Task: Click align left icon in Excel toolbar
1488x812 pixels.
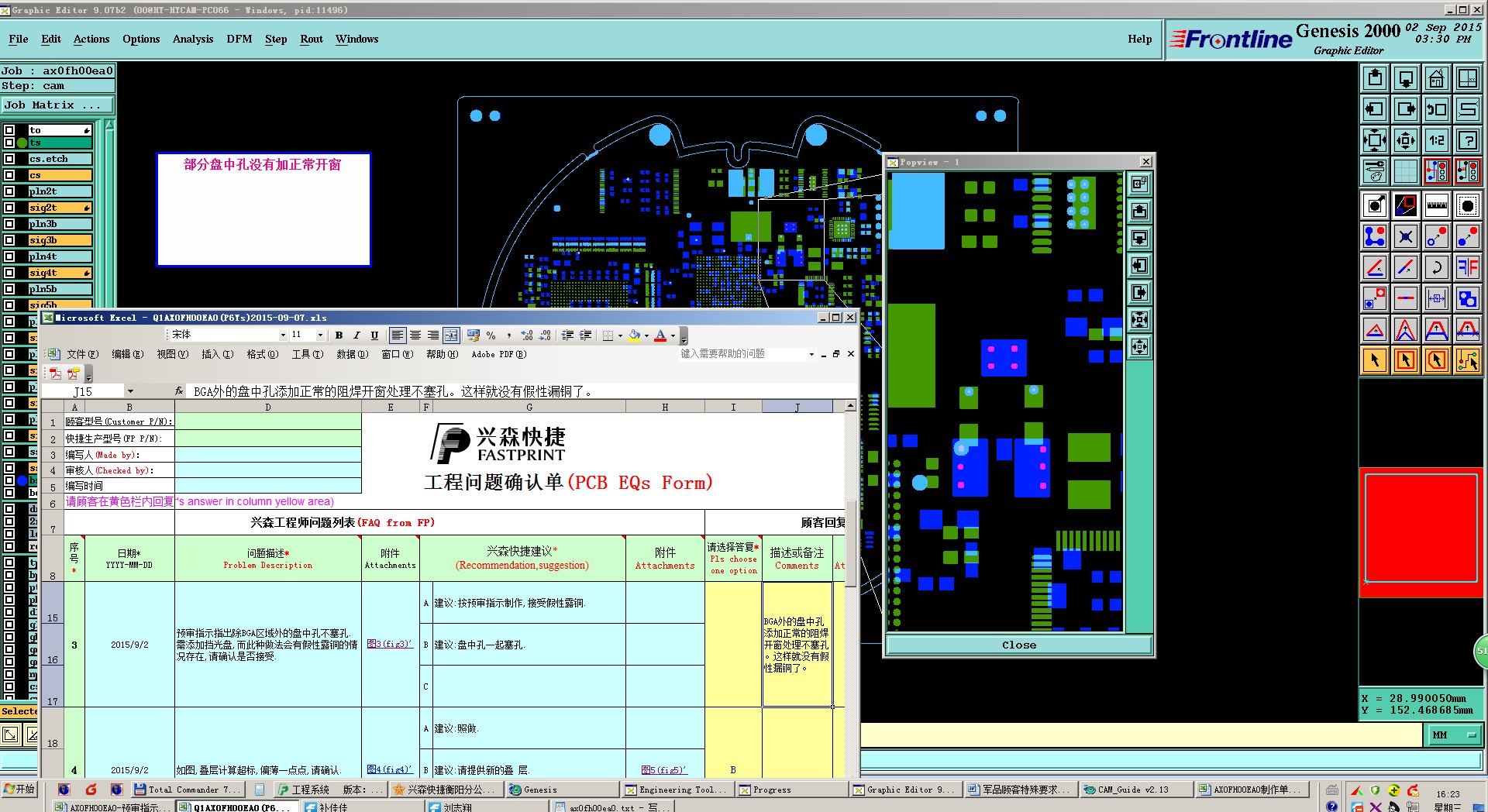Action: click(397, 335)
